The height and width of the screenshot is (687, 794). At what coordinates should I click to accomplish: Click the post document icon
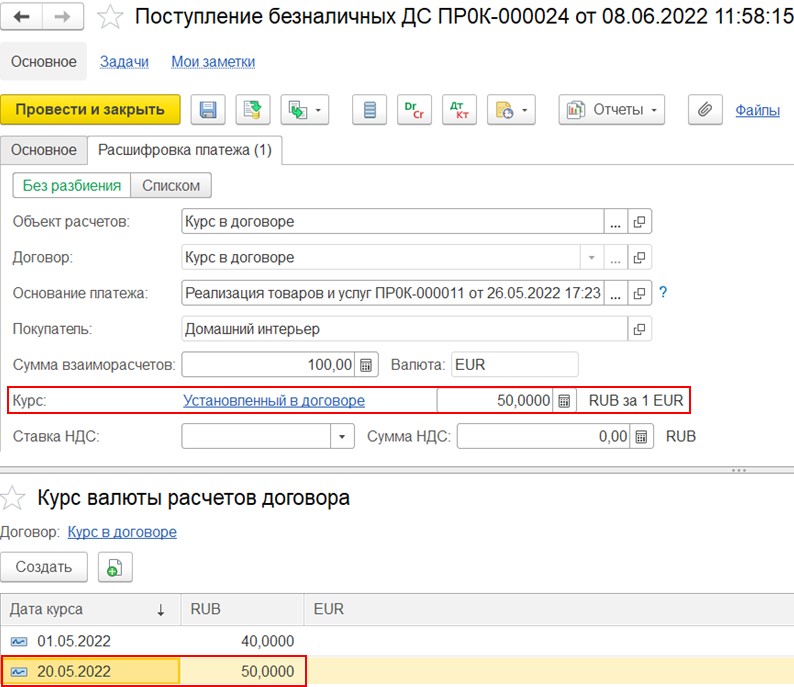pyautogui.click(x=253, y=109)
